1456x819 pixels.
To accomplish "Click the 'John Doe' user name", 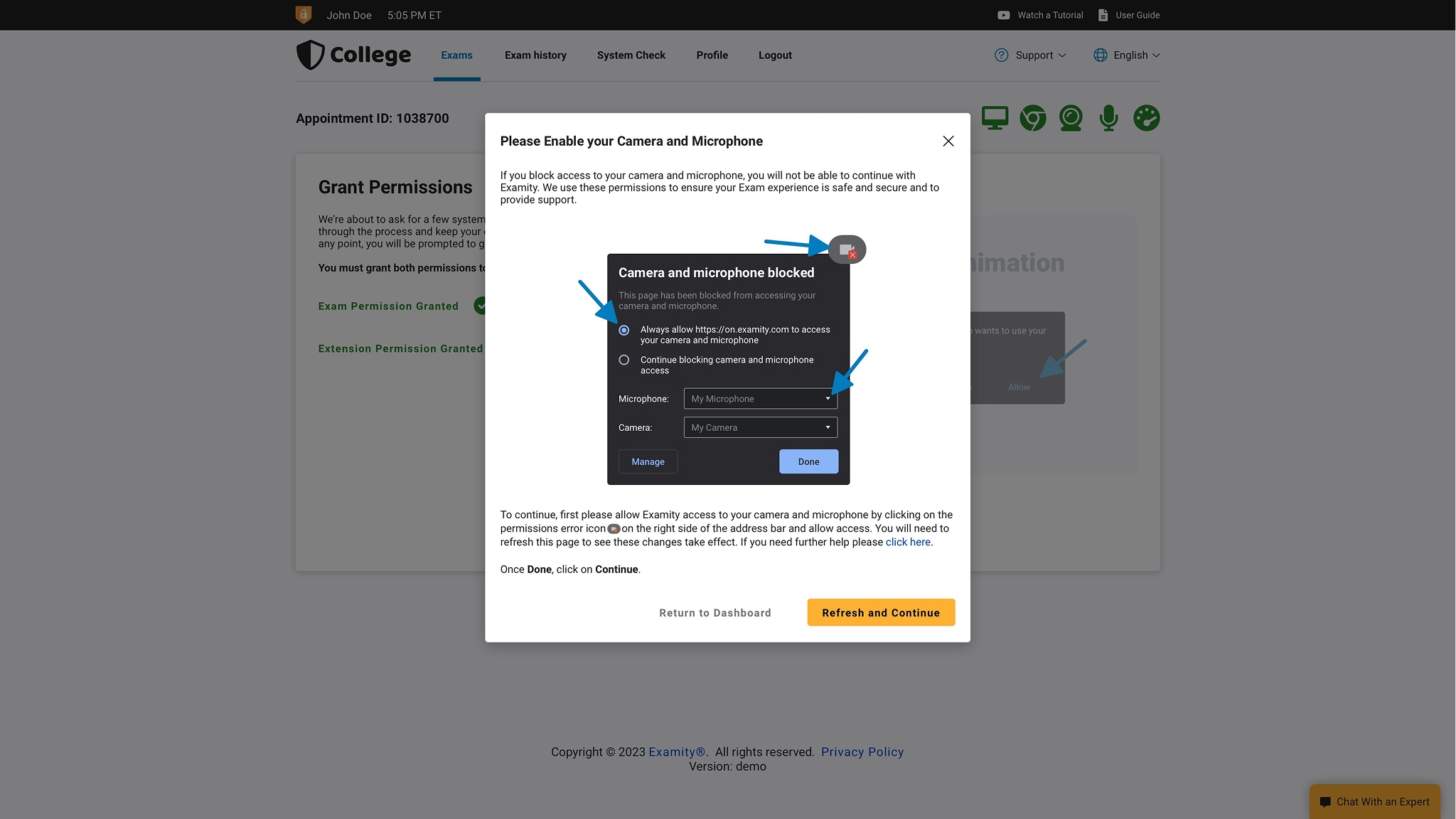I will point(349,15).
